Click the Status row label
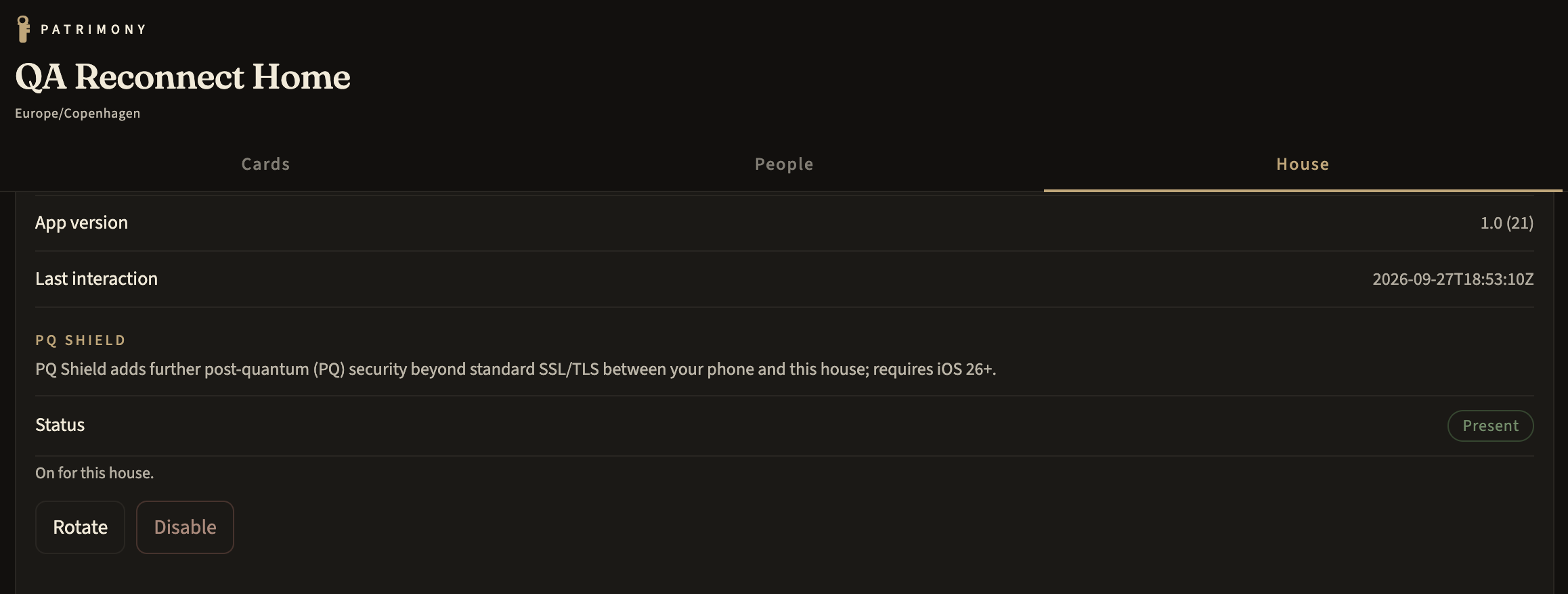The image size is (1568, 594). point(60,425)
